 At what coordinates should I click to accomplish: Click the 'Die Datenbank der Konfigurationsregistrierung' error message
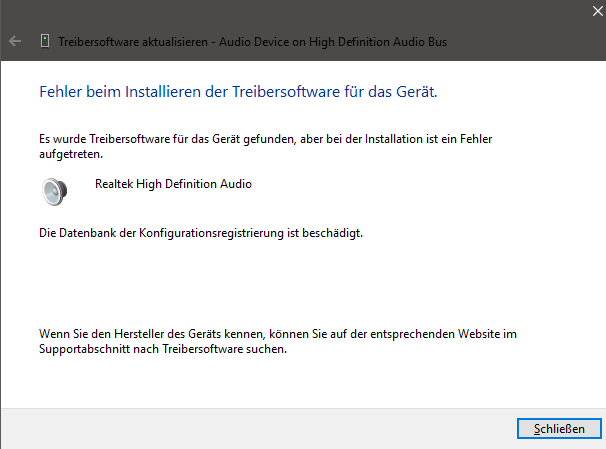[x=201, y=233]
